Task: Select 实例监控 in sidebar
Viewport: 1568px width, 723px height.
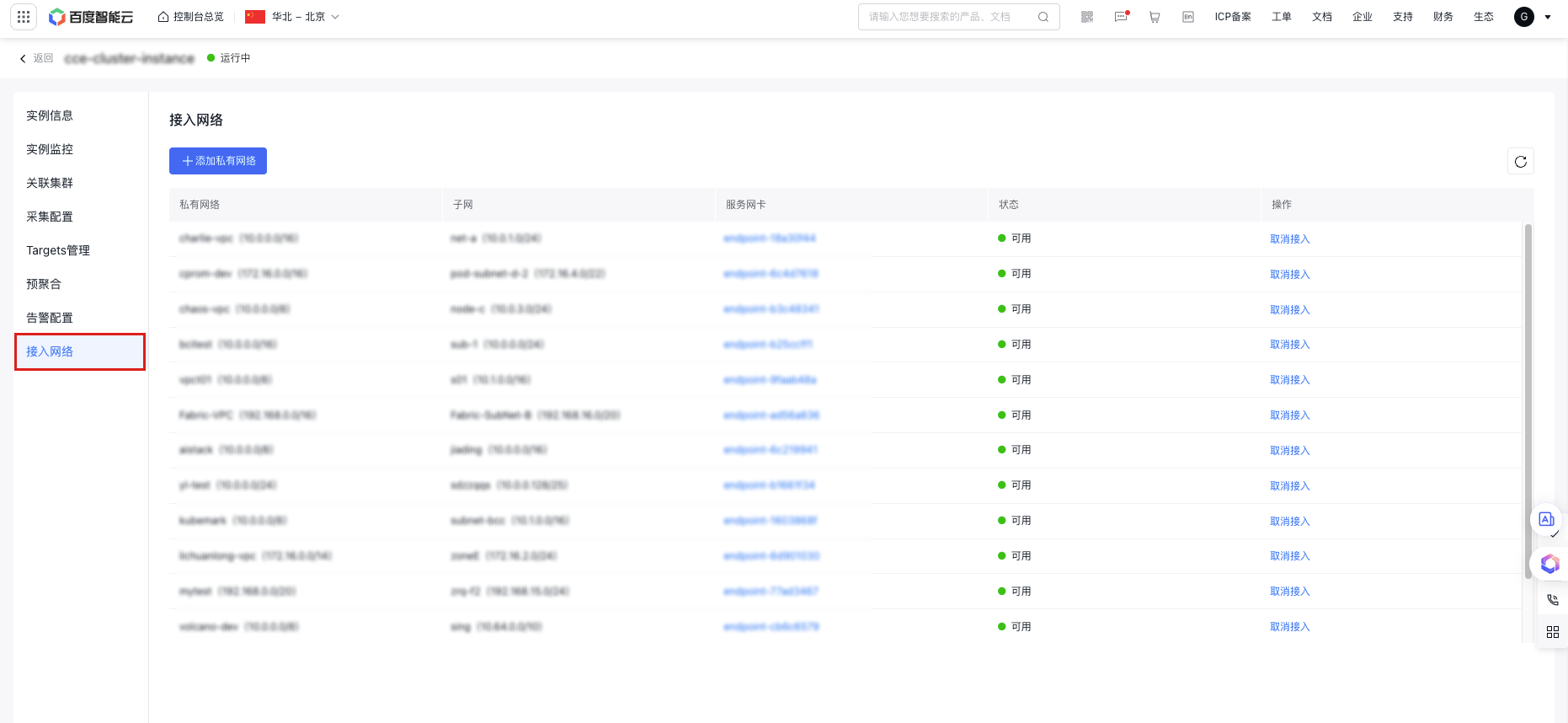Action: click(x=50, y=149)
